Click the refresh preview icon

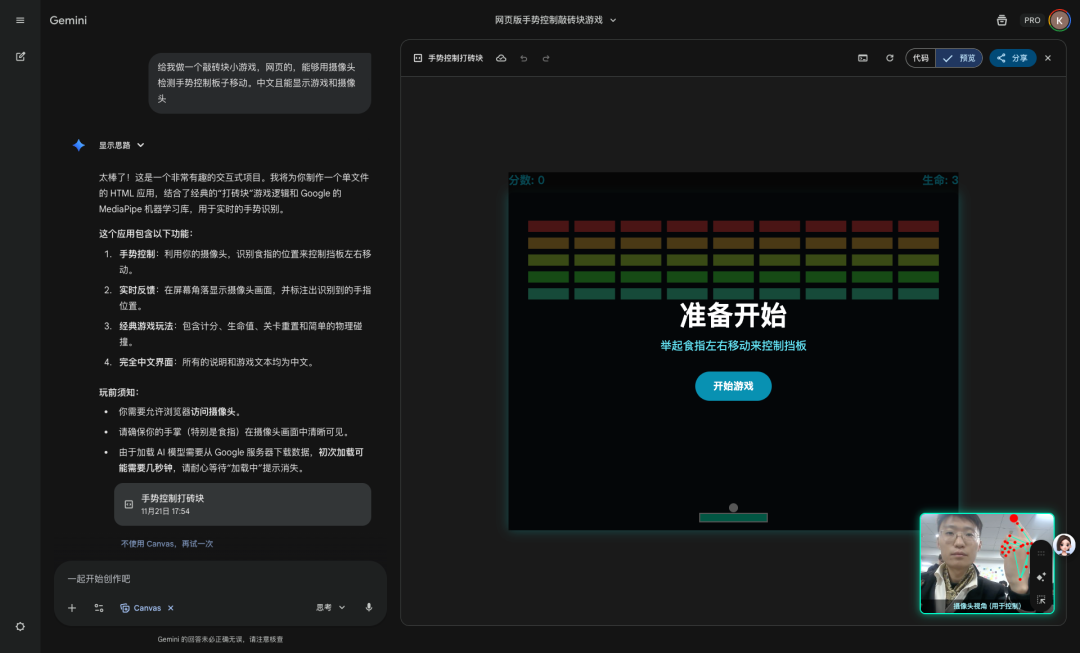pos(889,58)
